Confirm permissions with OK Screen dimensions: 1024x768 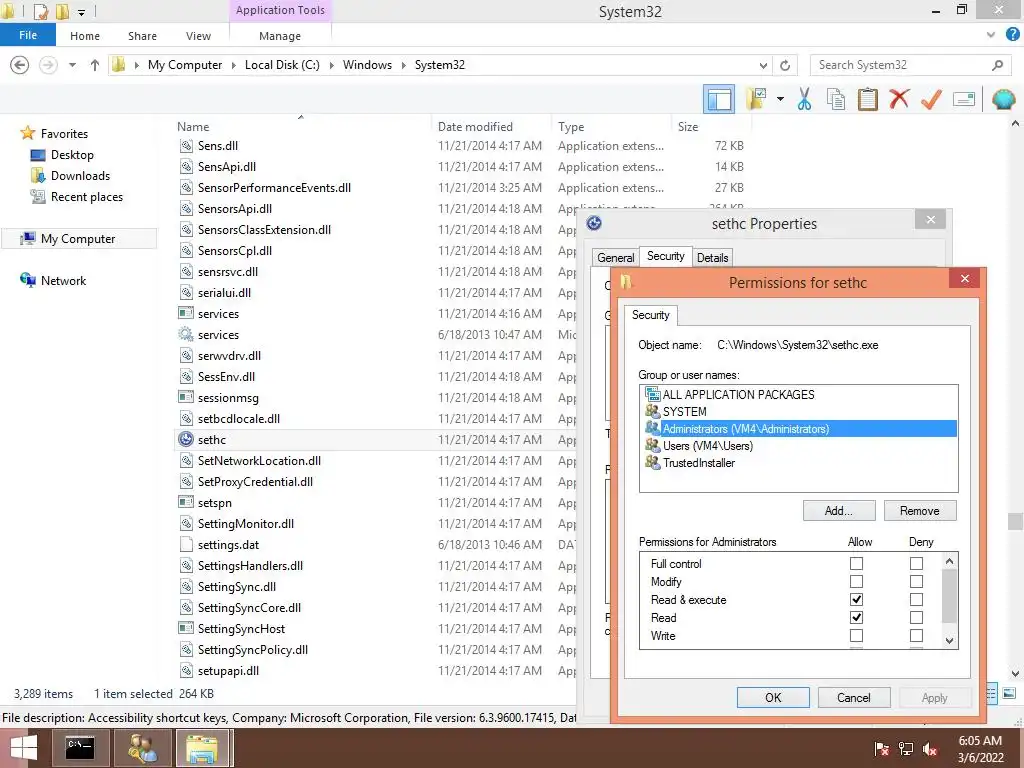(773, 697)
